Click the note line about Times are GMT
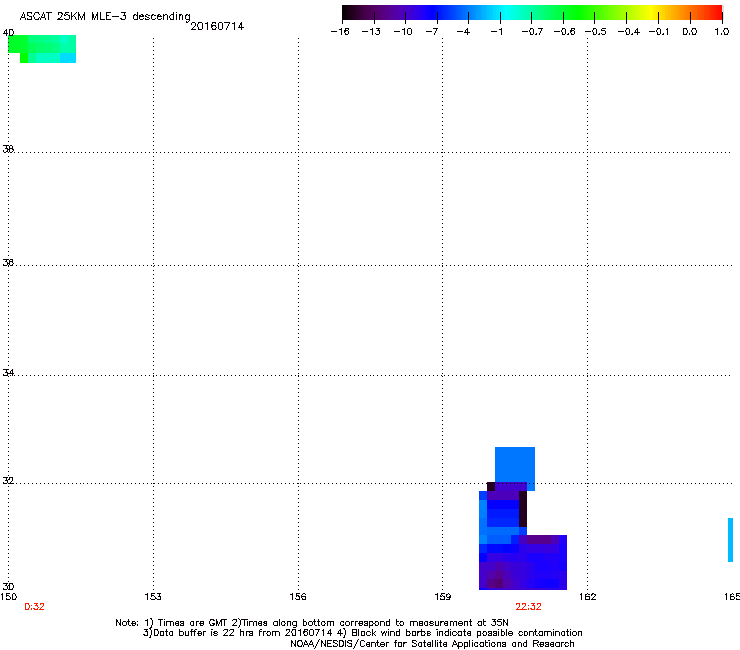The image size is (740, 650). [x=312, y=623]
